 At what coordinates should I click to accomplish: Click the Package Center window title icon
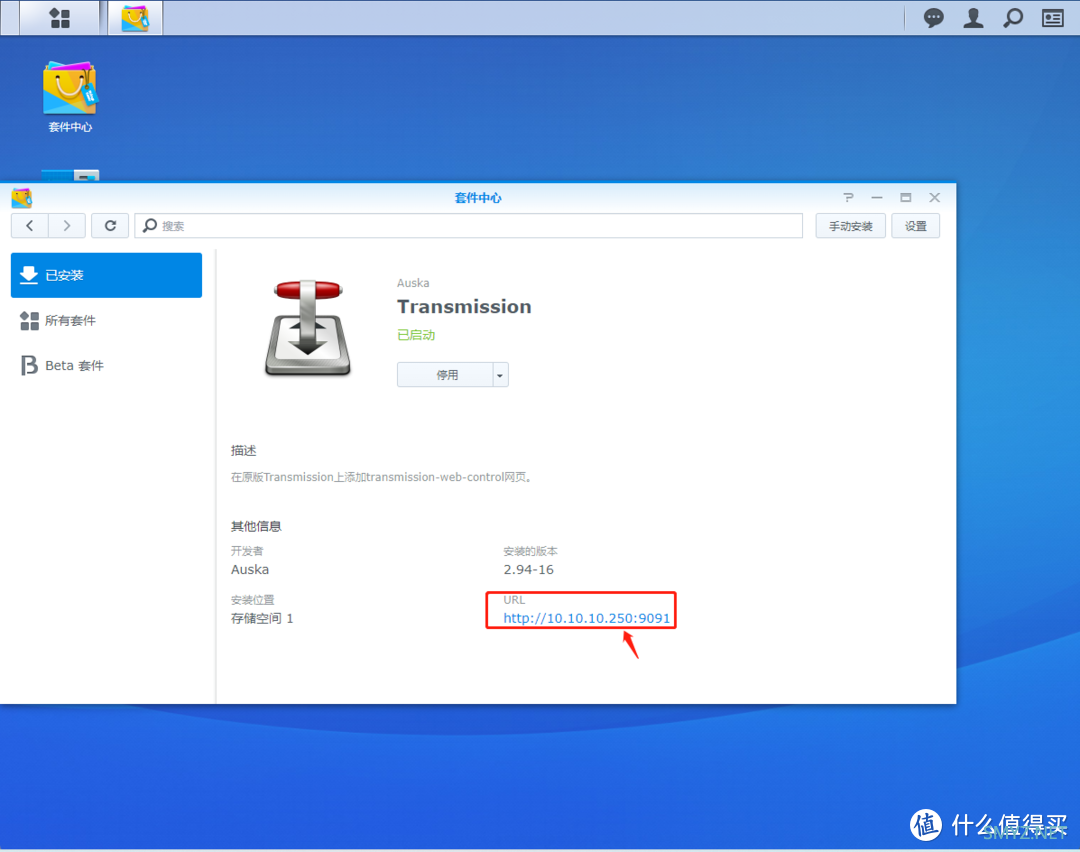tap(22, 198)
